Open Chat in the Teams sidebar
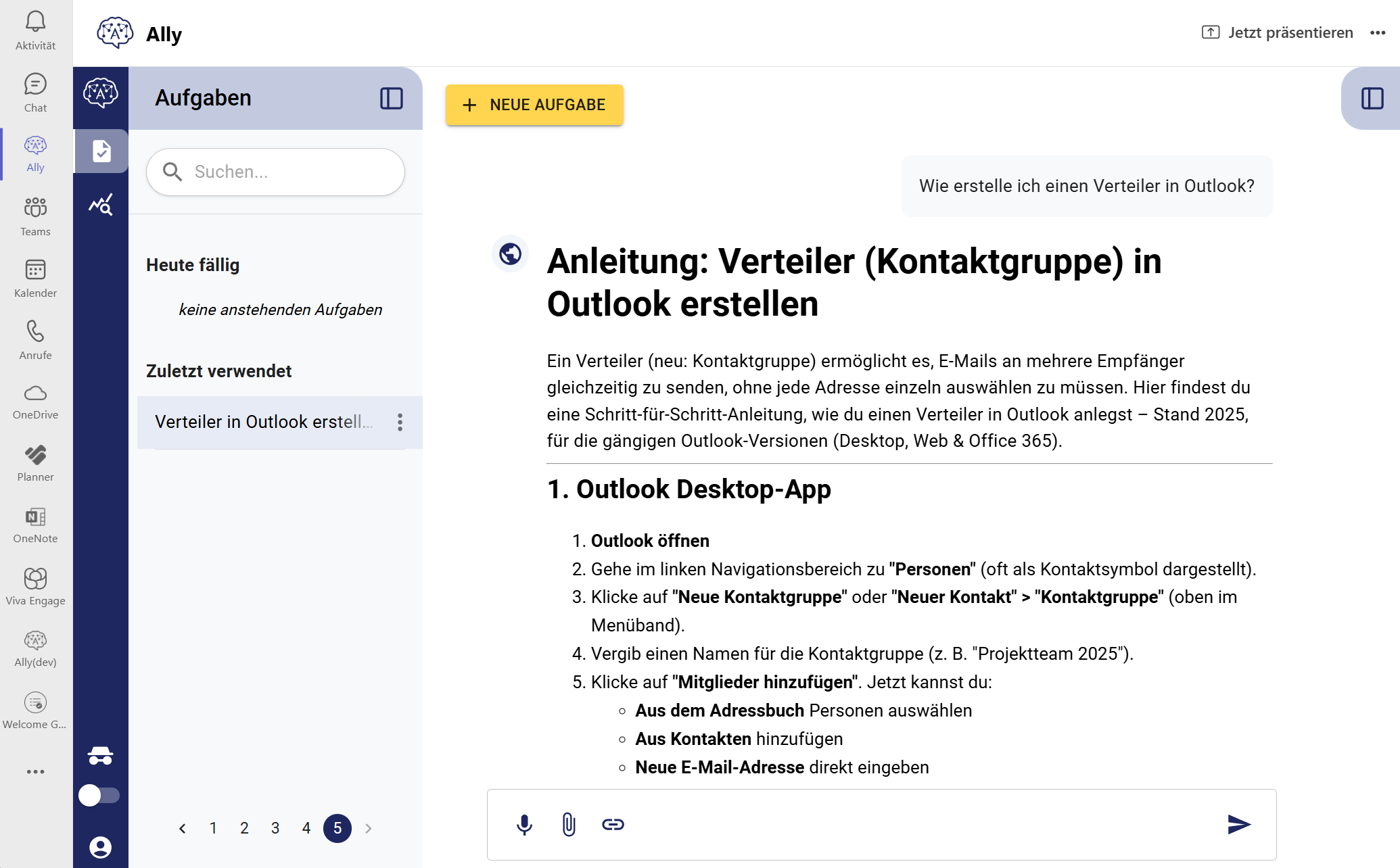 35,93
